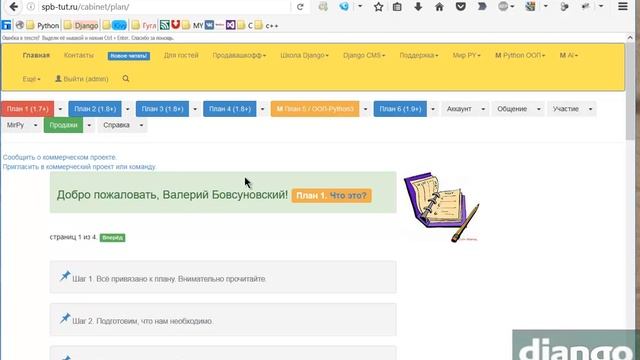Go to next page with Вперёд button
The height and width of the screenshot is (360, 640).
[x=112, y=238]
